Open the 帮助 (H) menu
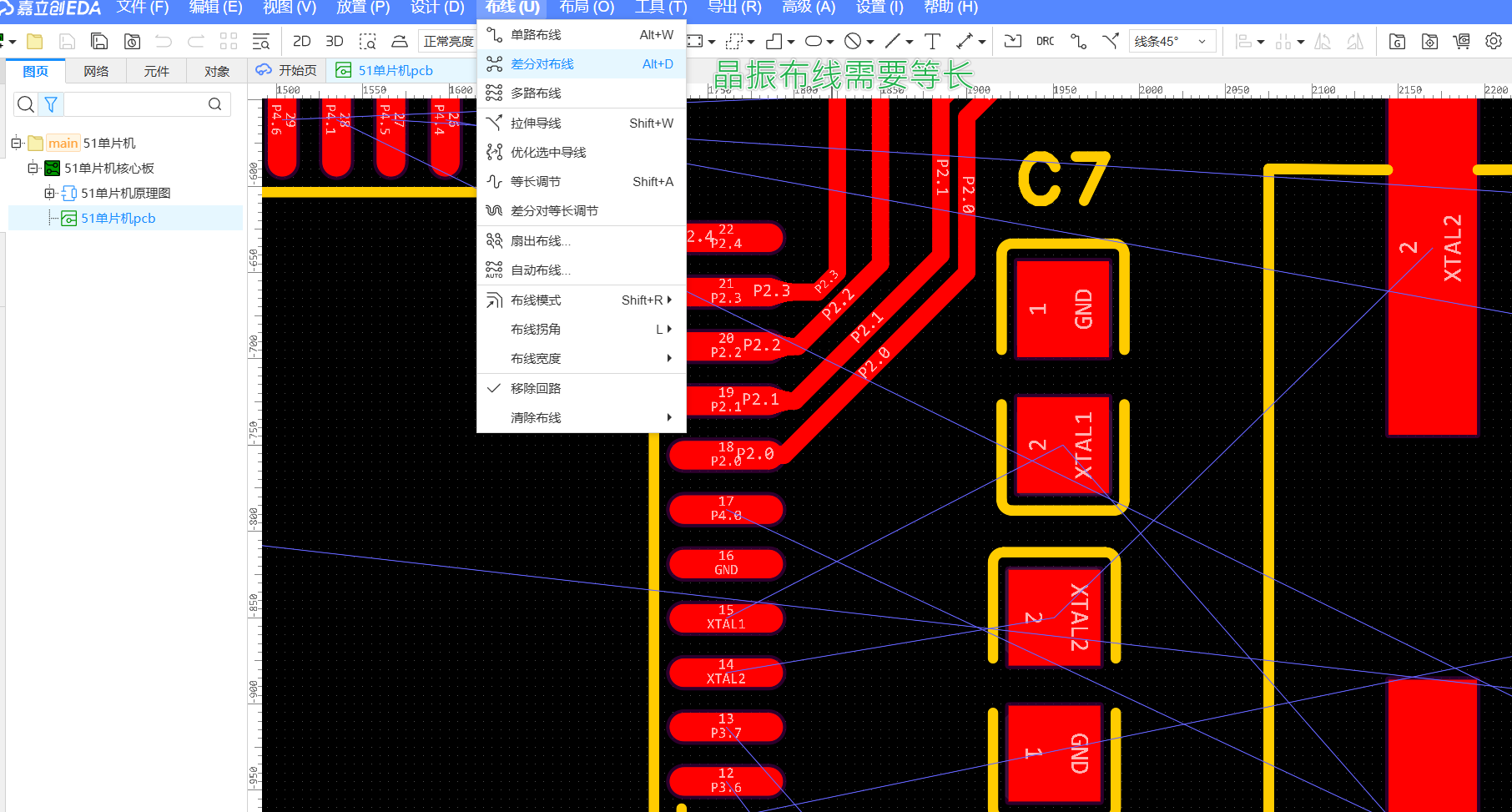The width and height of the screenshot is (1512, 812). [950, 8]
